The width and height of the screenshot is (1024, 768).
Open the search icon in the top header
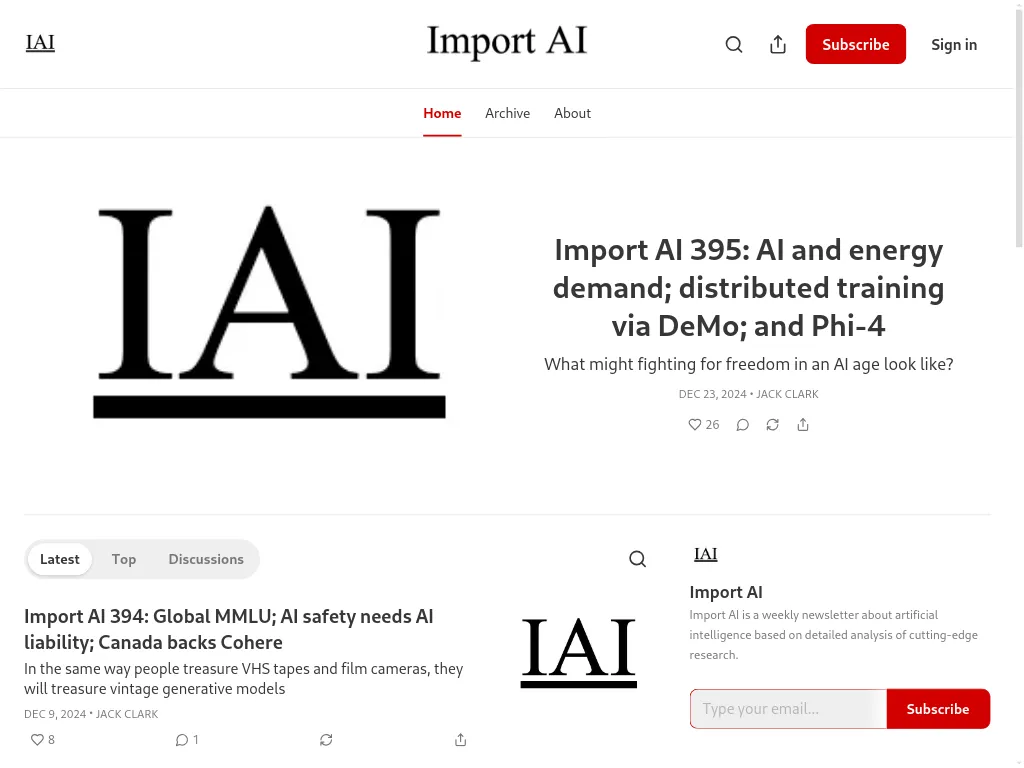[734, 44]
